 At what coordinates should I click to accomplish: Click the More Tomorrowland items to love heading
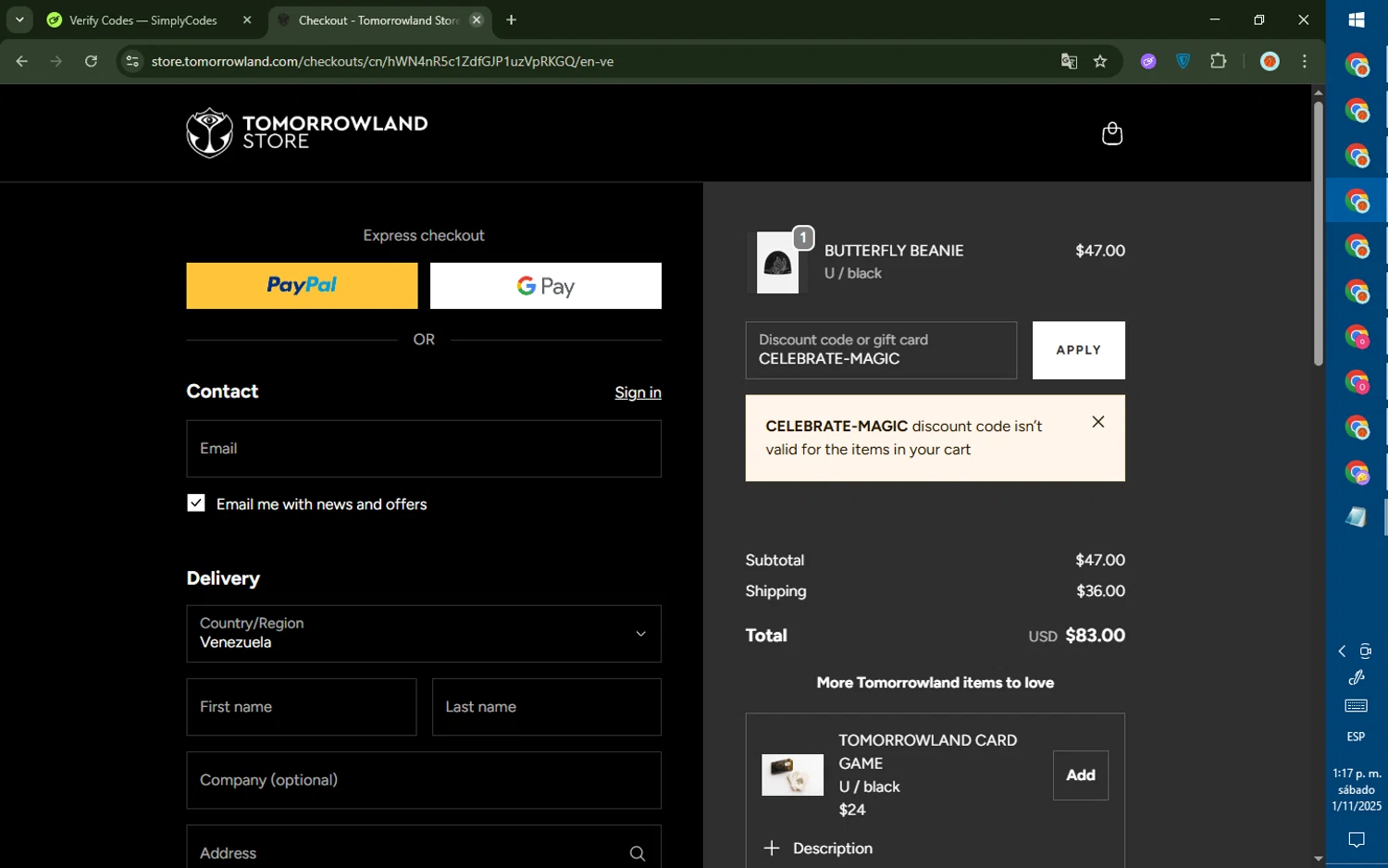click(935, 683)
